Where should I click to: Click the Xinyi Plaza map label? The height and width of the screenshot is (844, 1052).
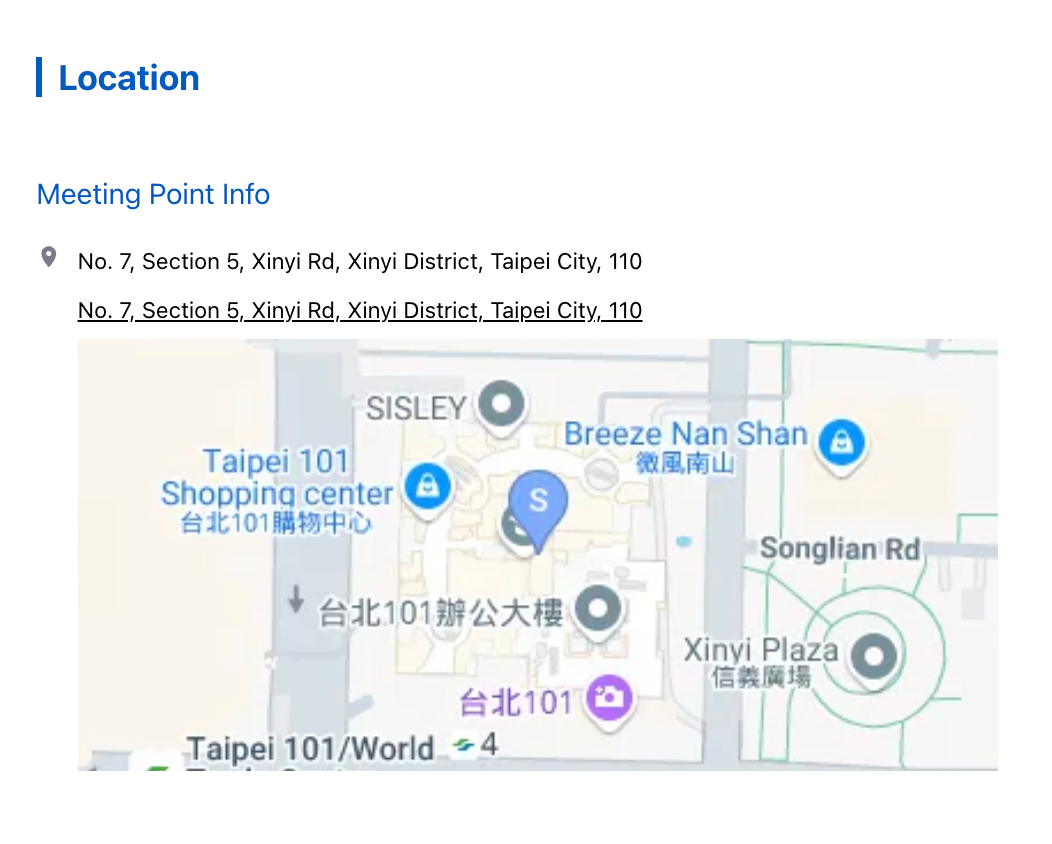click(761, 649)
